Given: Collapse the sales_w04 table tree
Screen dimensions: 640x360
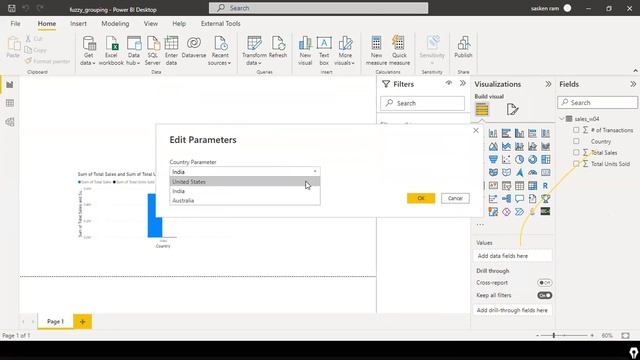Looking at the screenshot, I should pyautogui.click(x=562, y=119).
